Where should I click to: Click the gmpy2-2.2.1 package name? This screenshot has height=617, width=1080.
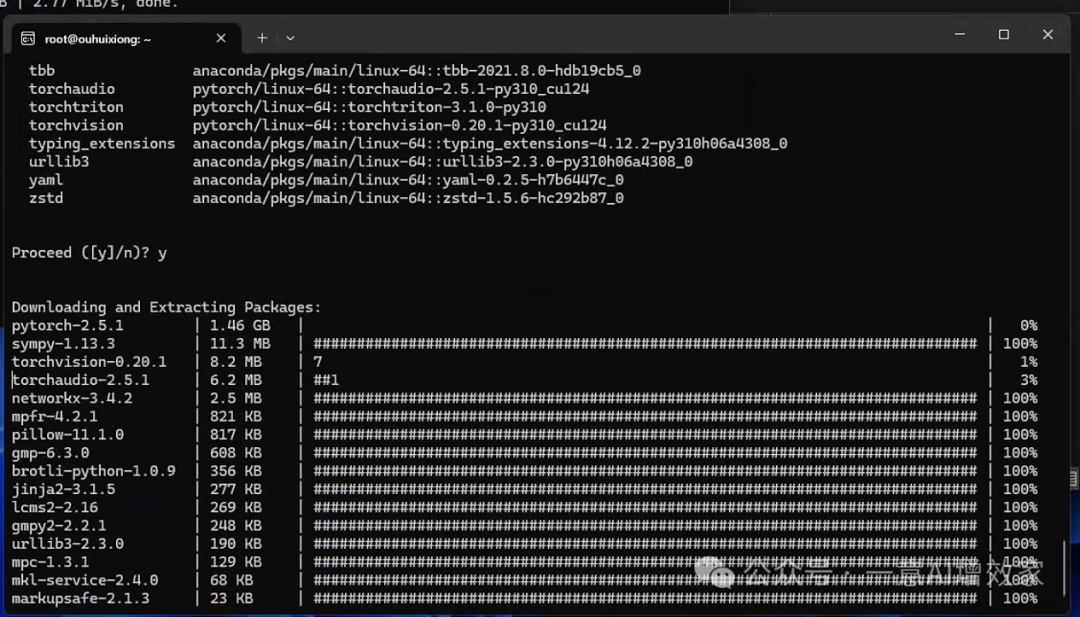point(59,526)
